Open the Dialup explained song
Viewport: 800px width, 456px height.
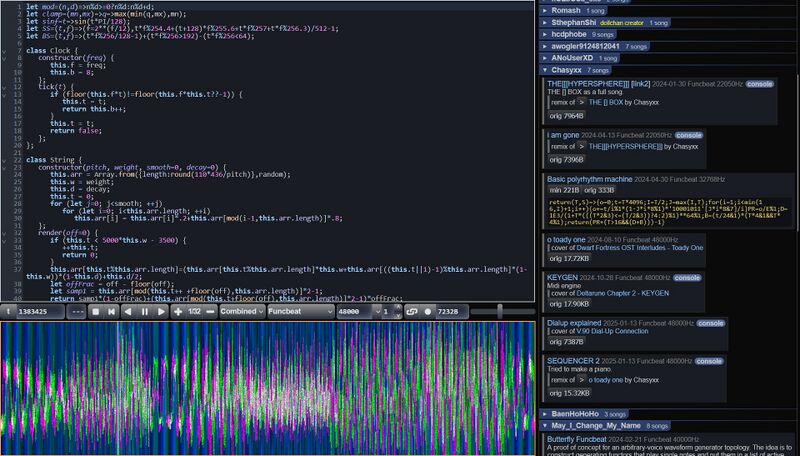pyautogui.click(x=574, y=323)
